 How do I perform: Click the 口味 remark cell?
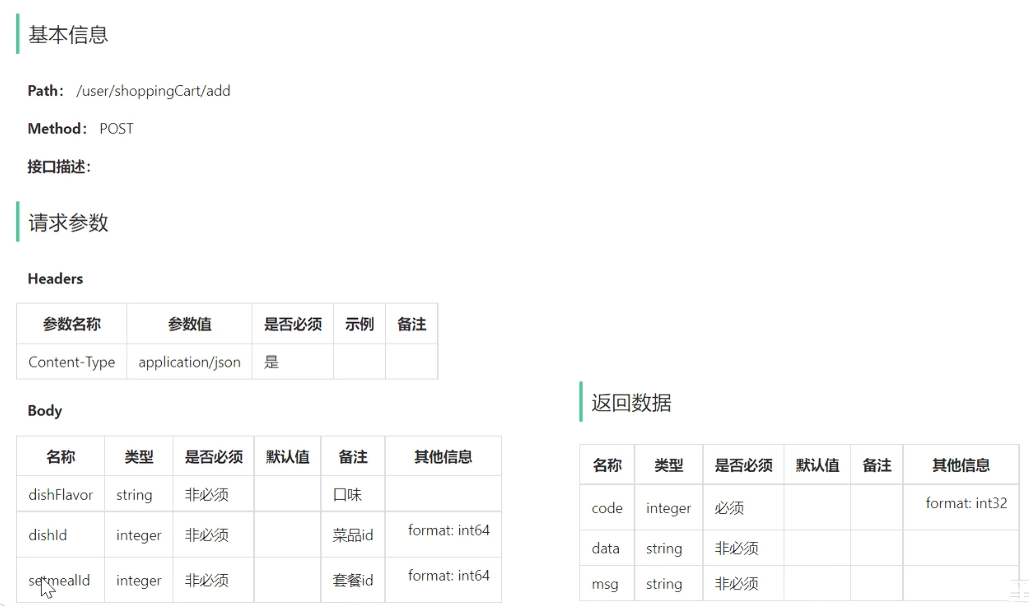coord(346,494)
